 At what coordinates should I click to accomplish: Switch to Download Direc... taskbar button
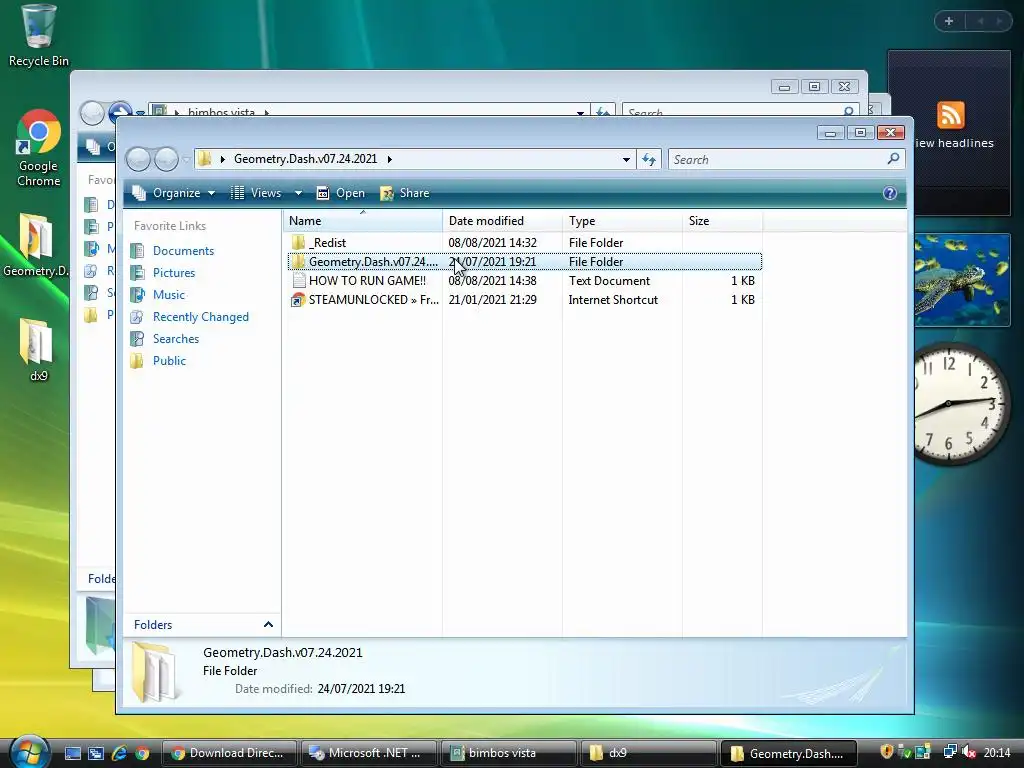point(229,753)
